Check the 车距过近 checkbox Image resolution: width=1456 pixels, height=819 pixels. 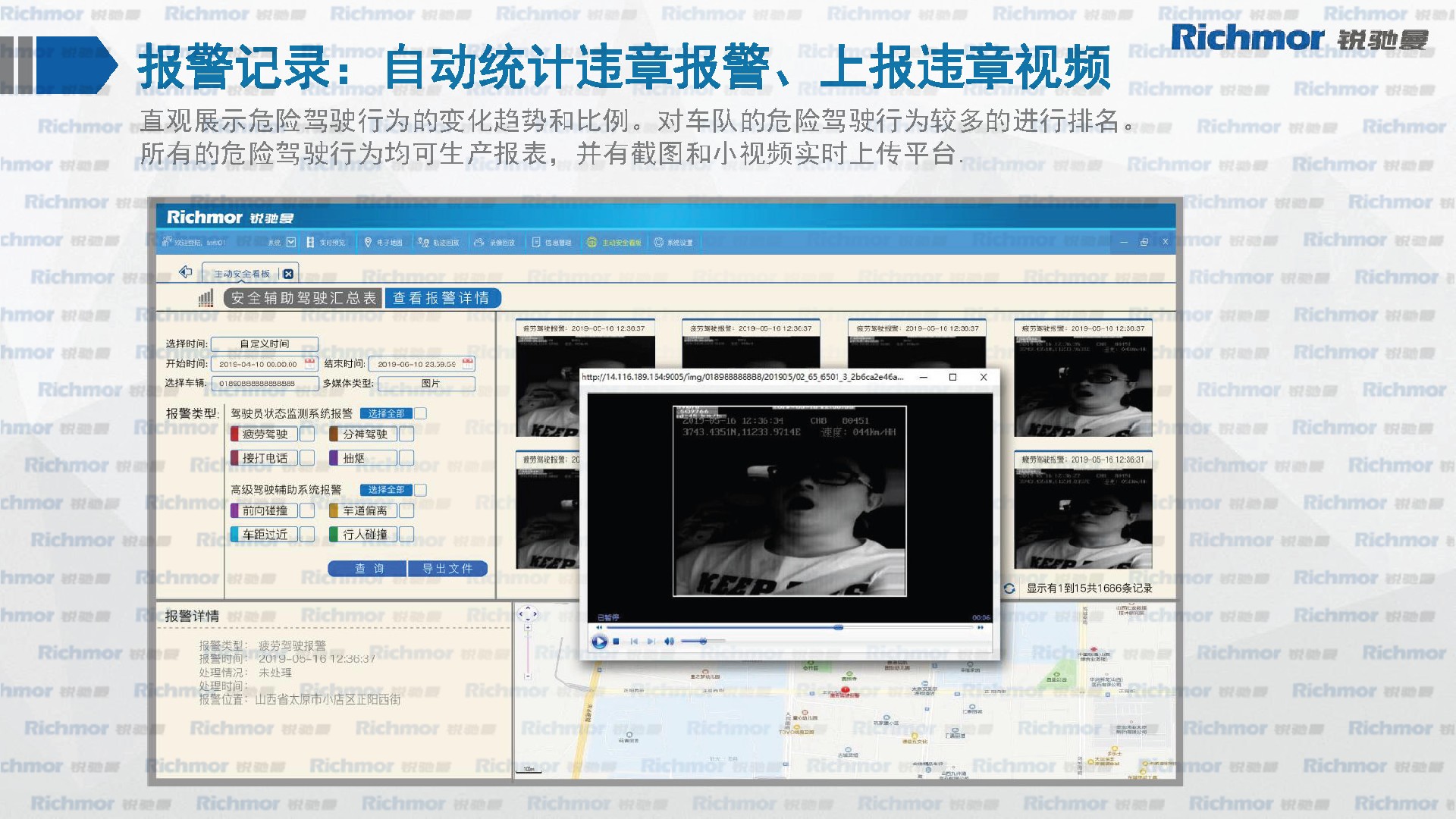click(307, 535)
